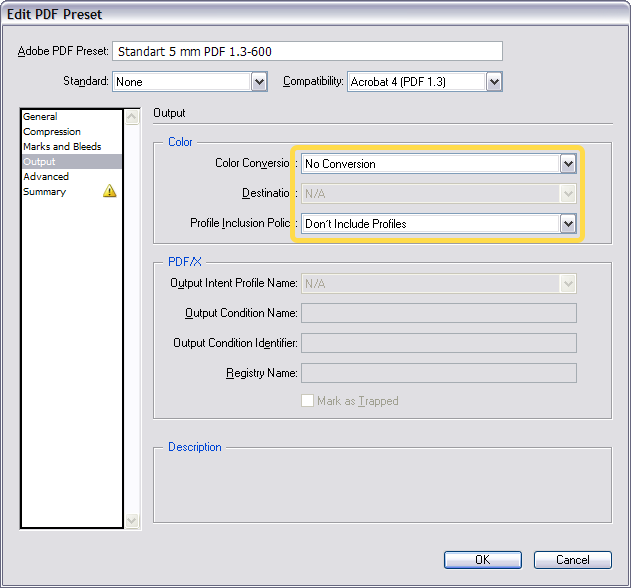Click the Adobe PDF Preset name field
This screenshot has height=588, width=631.
(307, 51)
